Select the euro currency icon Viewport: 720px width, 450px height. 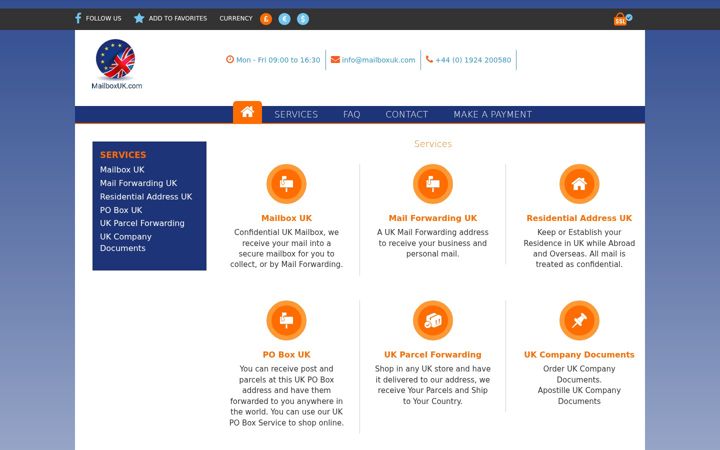pyautogui.click(x=284, y=19)
